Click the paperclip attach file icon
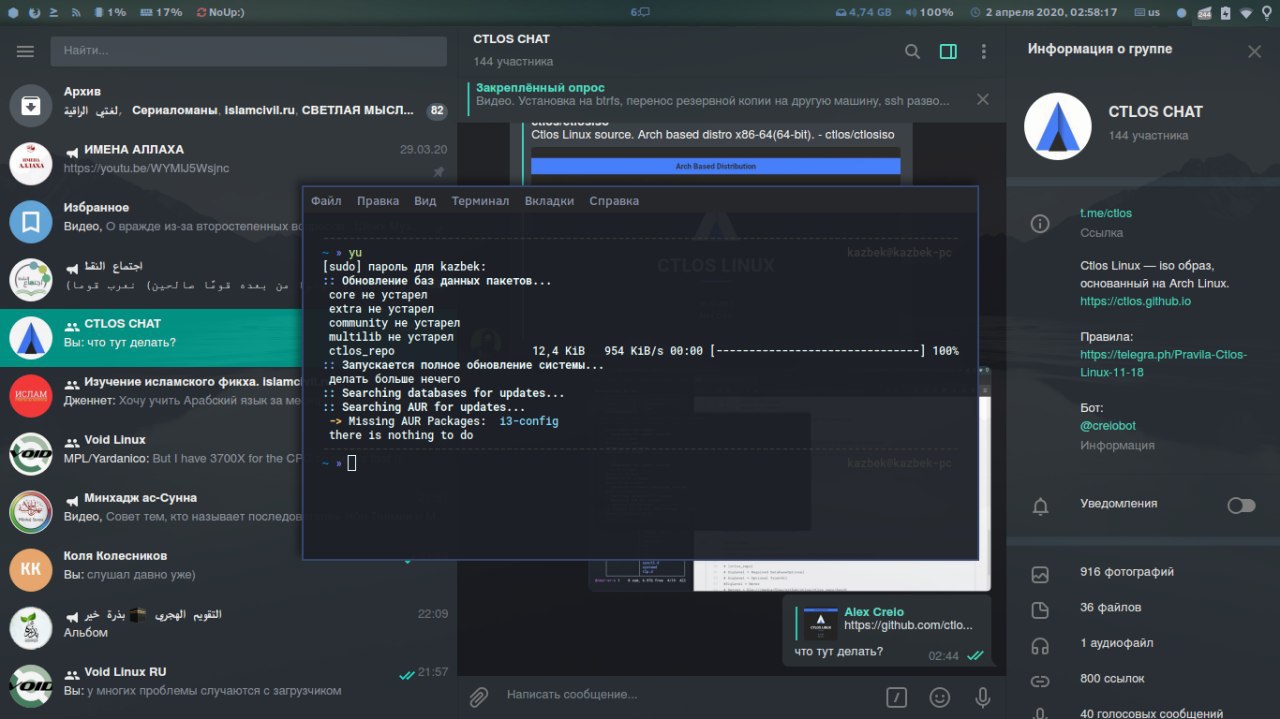The height and width of the screenshot is (719, 1280). coord(479,696)
